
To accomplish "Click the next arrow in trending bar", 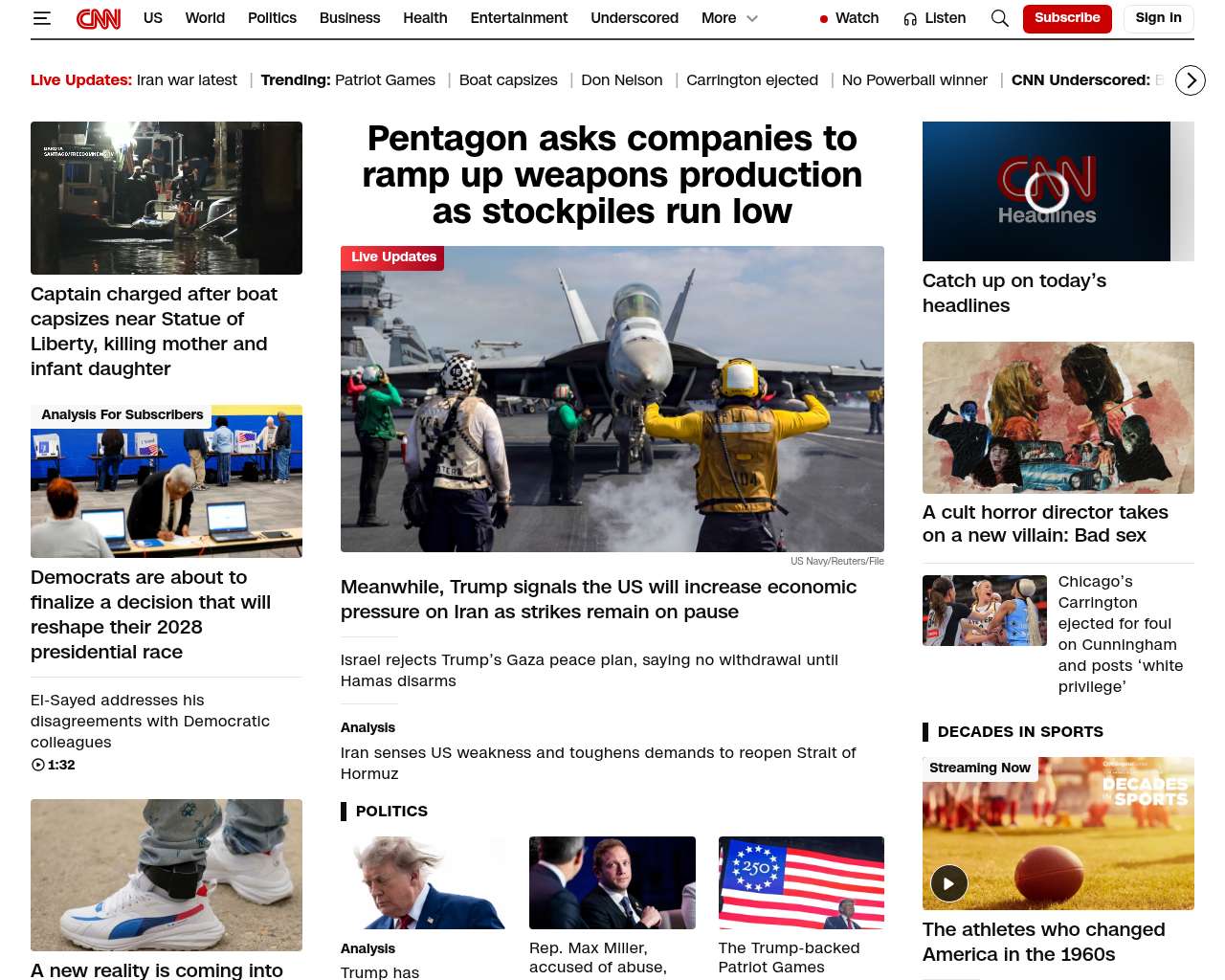I will point(1191,80).
